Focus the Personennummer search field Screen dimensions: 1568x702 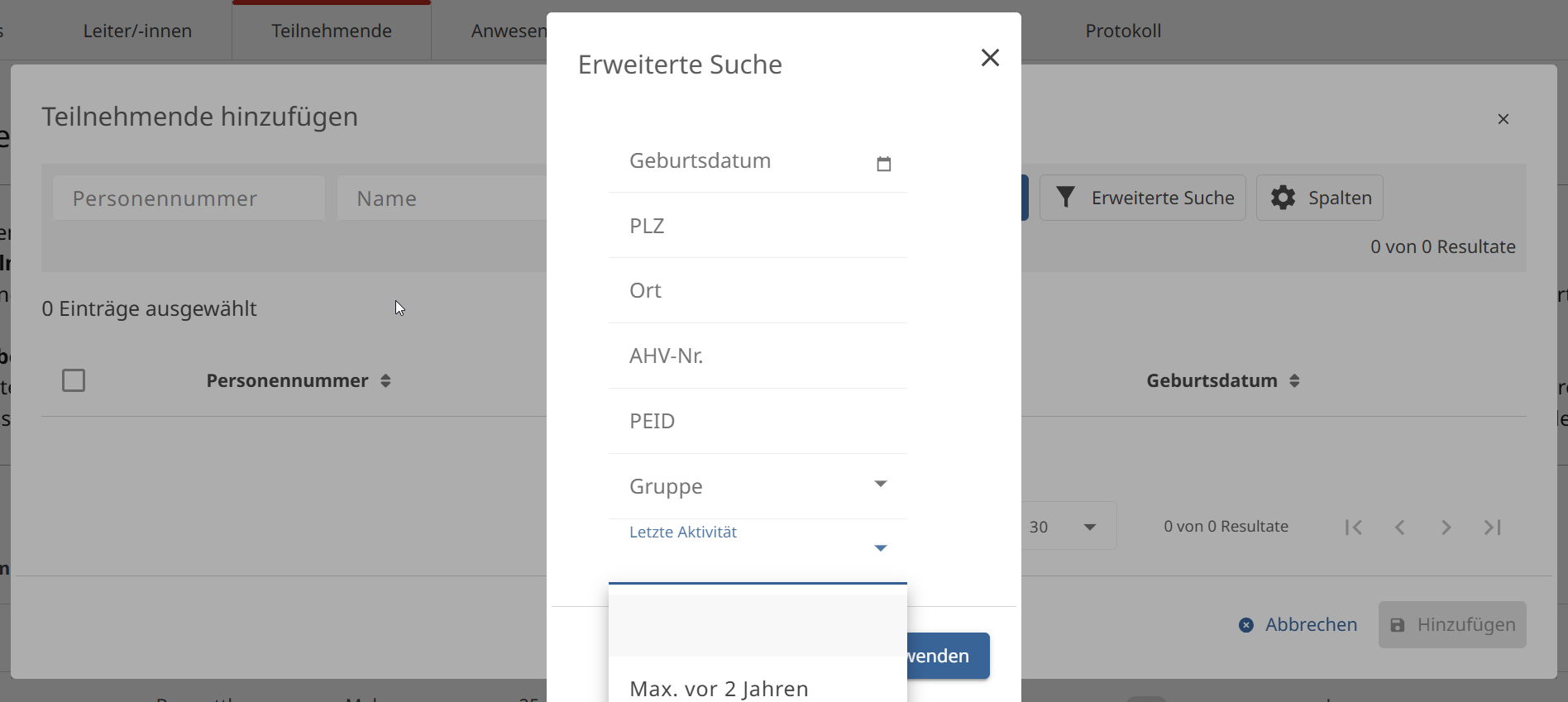[x=189, y=198]
